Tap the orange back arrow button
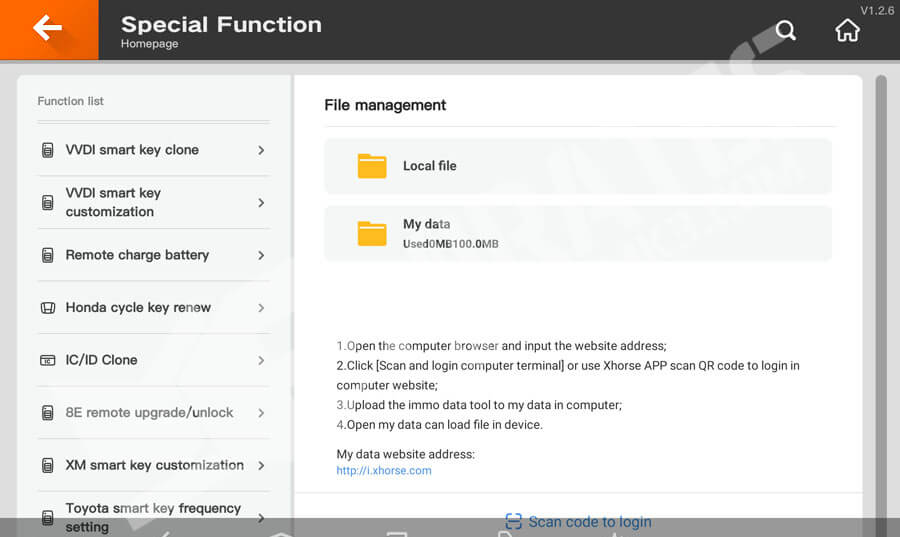Screen dimensions: 900x537 (x=48, y=29)
